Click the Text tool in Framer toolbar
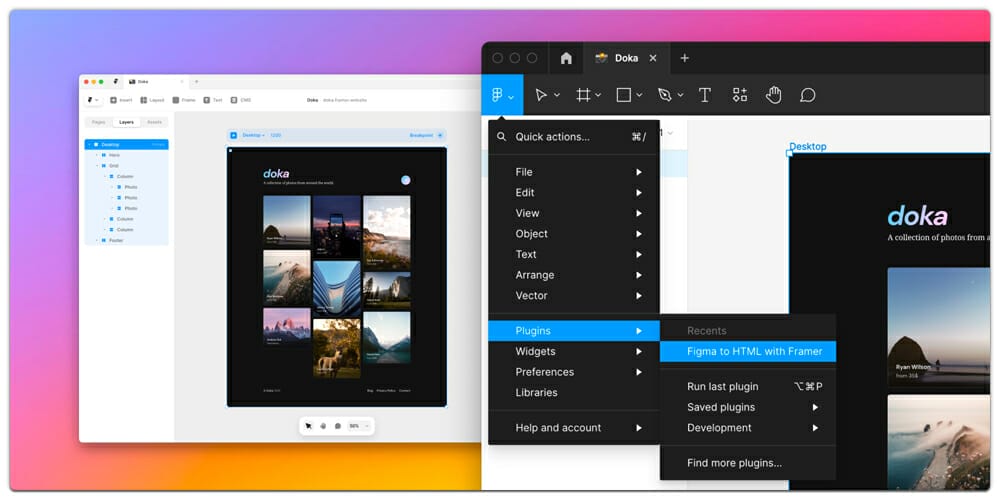 [213, 100]
